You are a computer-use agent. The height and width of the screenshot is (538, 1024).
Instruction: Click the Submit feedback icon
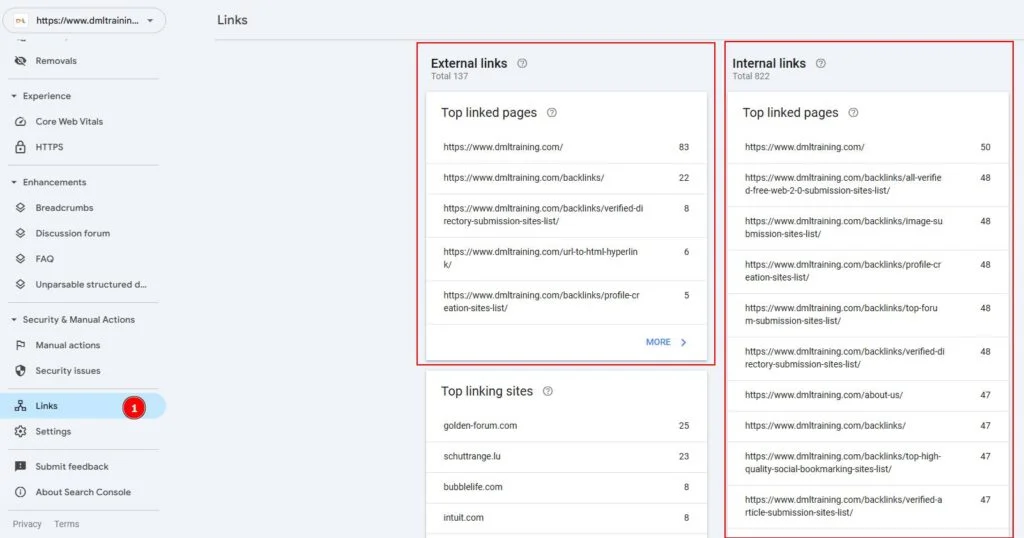click(x=20, y=466)
